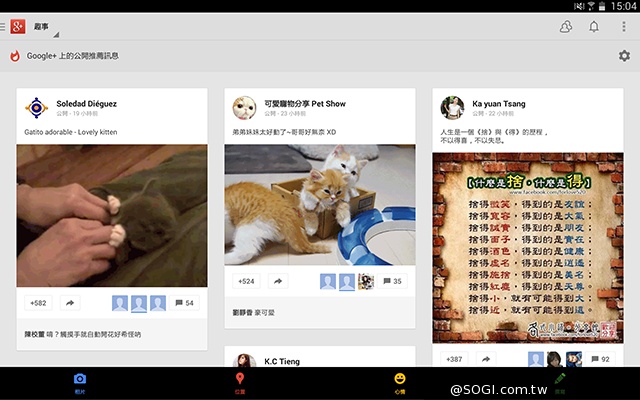Tap first blue avatar on Pet Show post
This screenshot has width=640, height=400.
pyautogui.click(x=328, y=281)
